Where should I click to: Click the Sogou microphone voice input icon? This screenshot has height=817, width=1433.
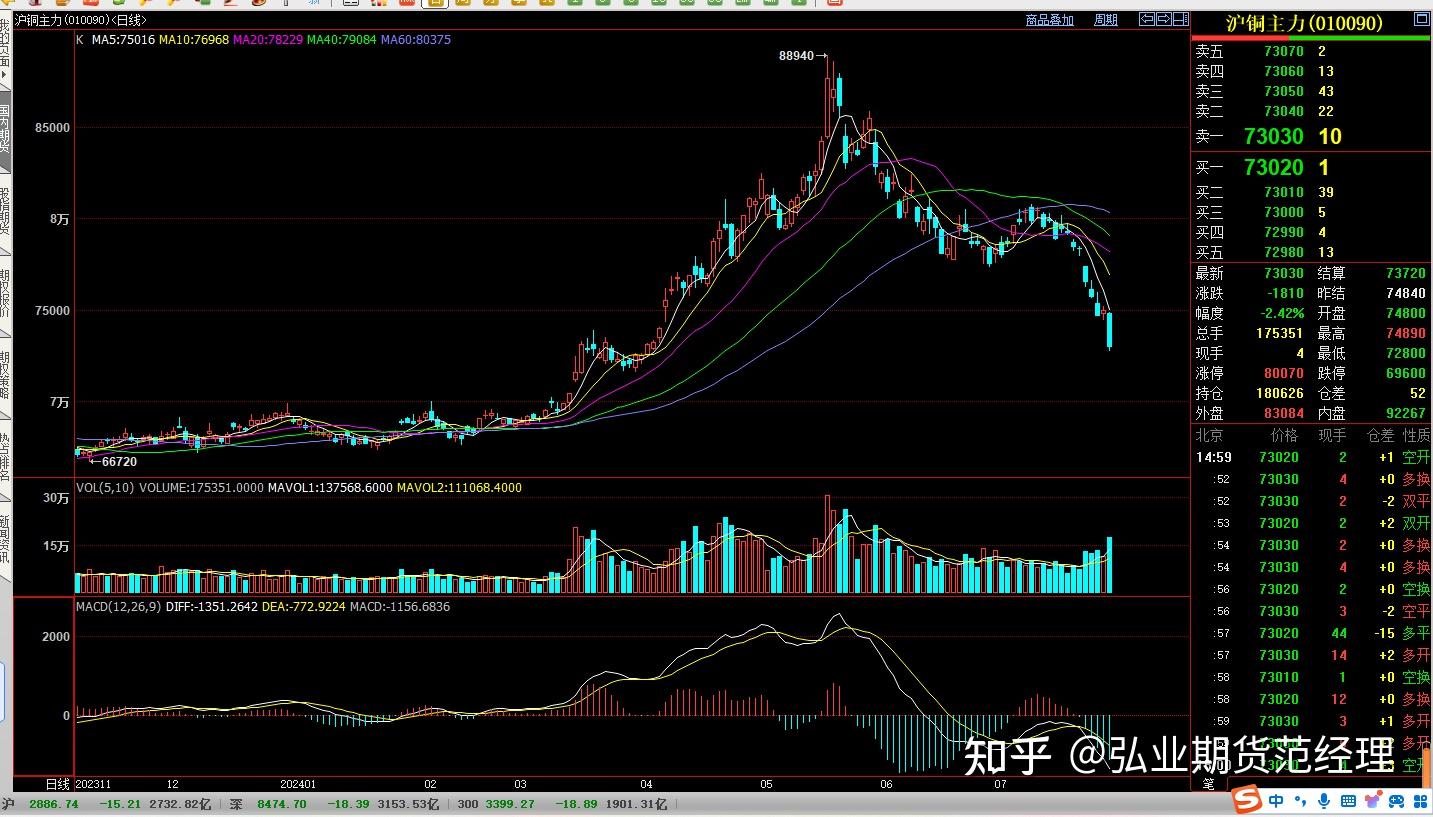pyautogui.click(x=1323, y=801)
